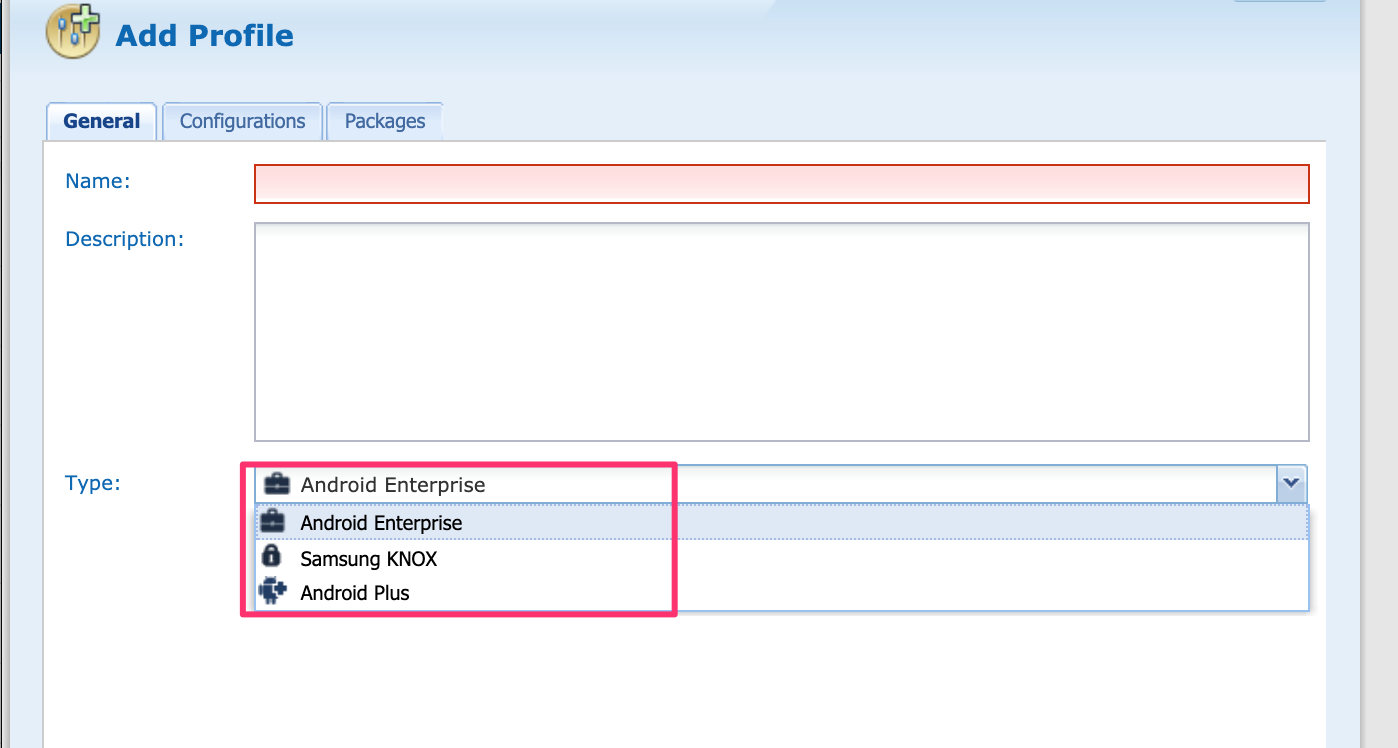1398x748 pixels.
Task: Pick Android Plus from the type list
Action: click(355, 593)
